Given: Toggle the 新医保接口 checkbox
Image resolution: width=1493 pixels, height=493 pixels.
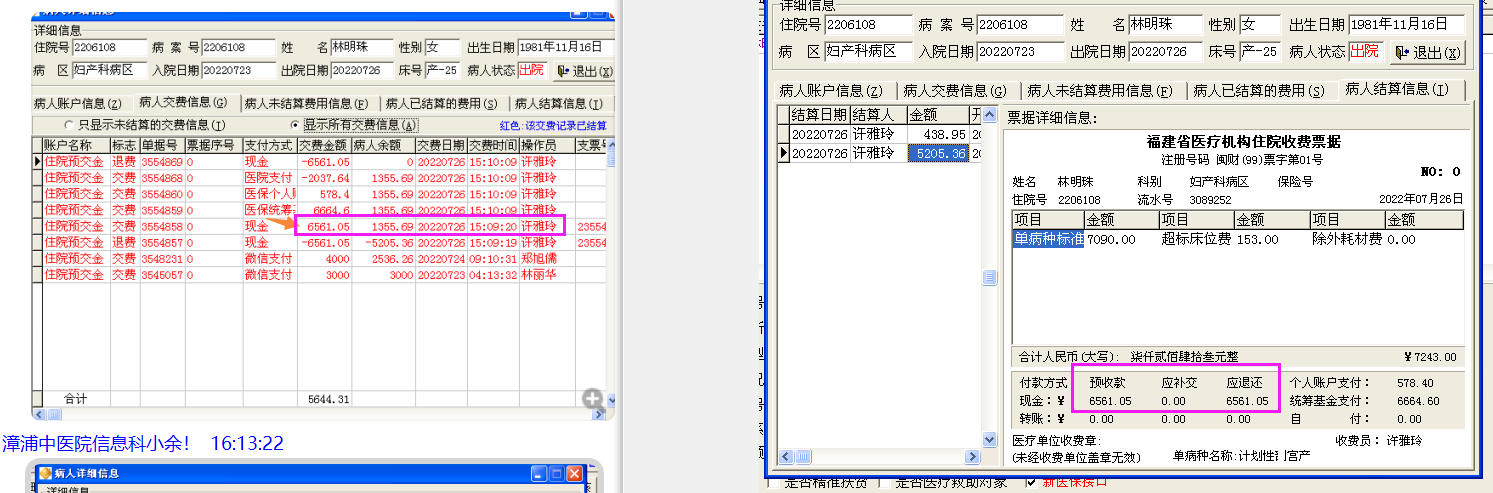Looking at the screenshot, I should (x=1031, y=482).
